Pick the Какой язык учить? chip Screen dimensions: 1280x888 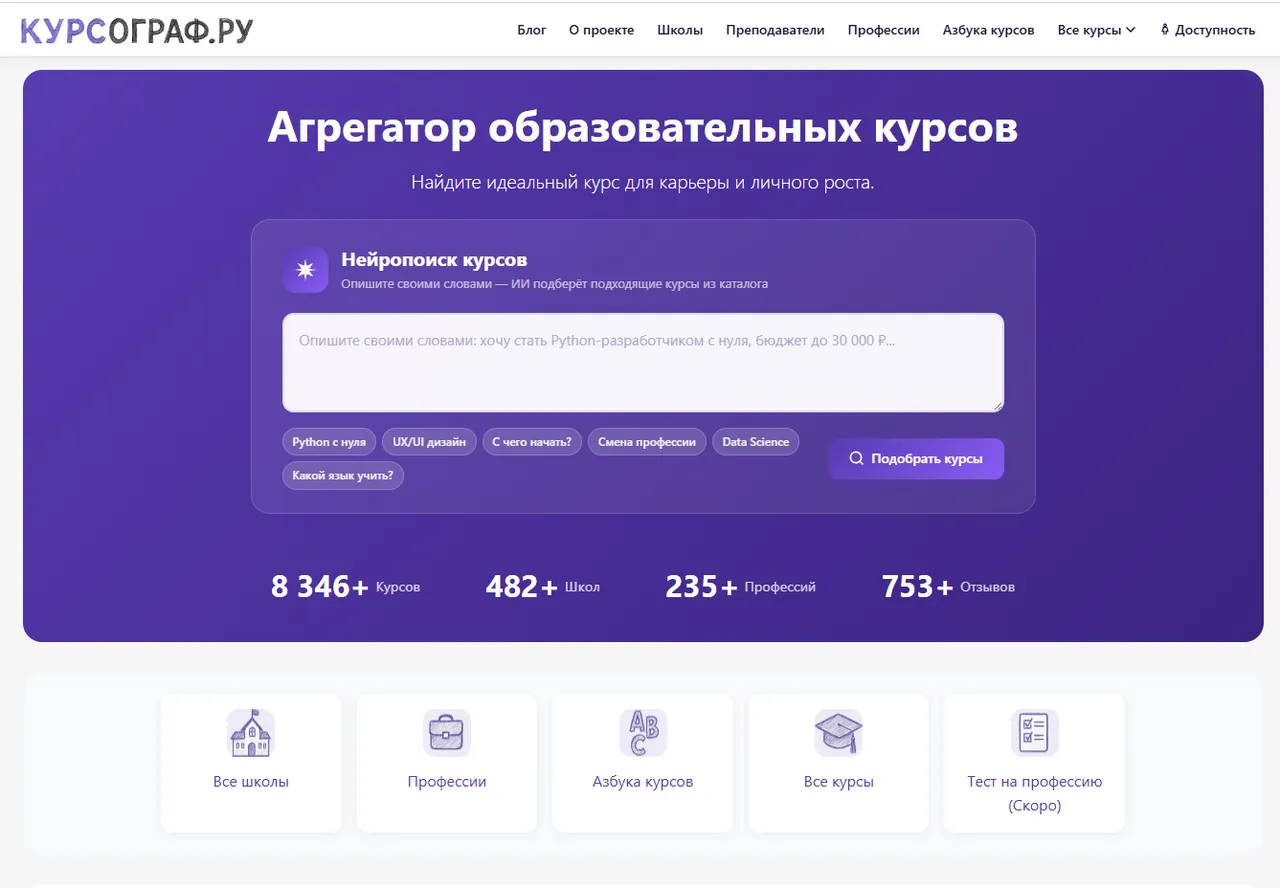point(343,475)
